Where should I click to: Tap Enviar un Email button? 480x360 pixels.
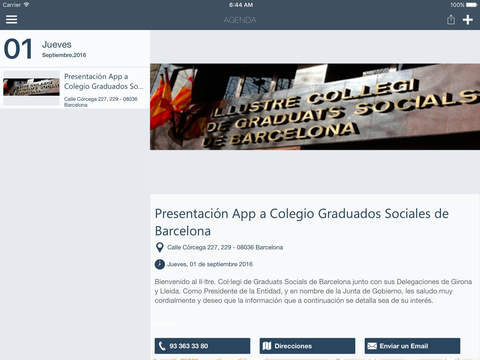click(x=412, y=346)
